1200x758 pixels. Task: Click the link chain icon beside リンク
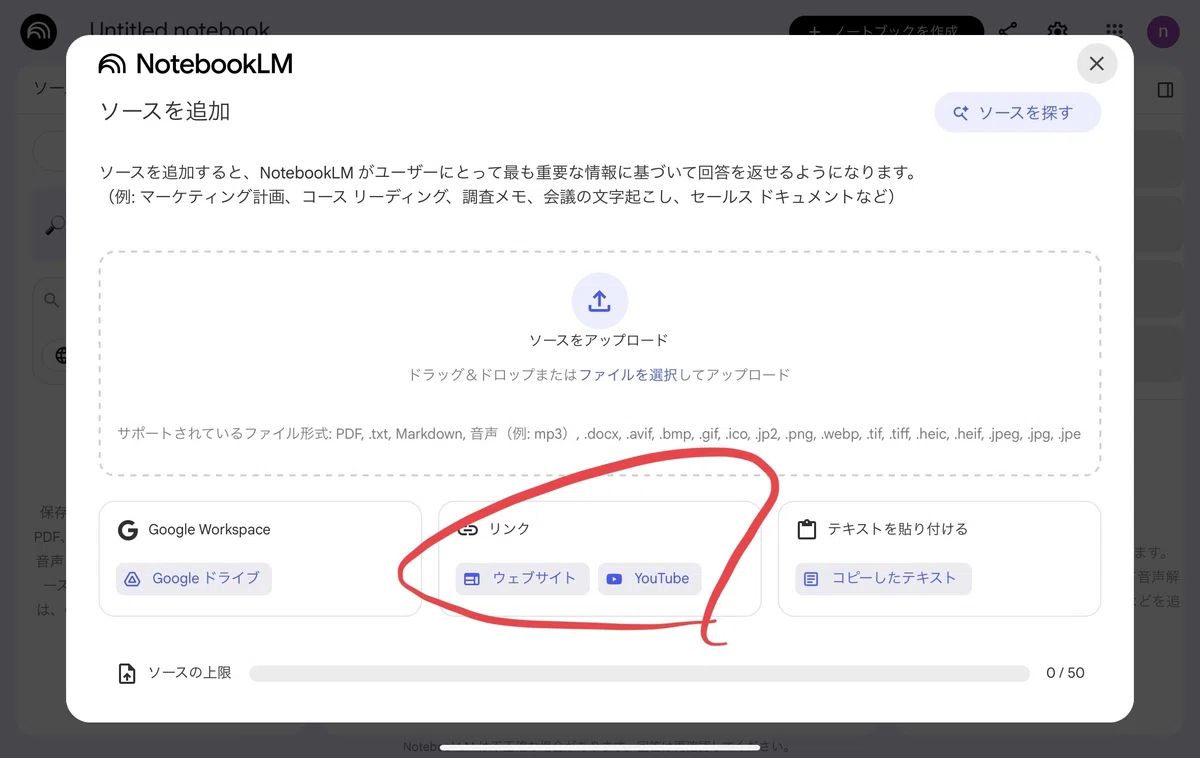(468, 530)
